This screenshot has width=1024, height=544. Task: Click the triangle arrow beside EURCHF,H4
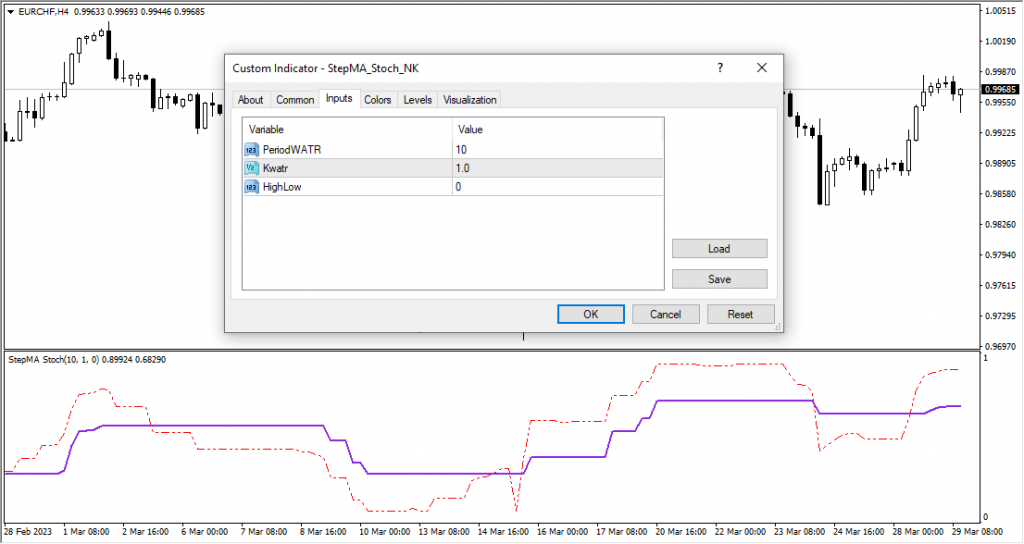[10, 12]
